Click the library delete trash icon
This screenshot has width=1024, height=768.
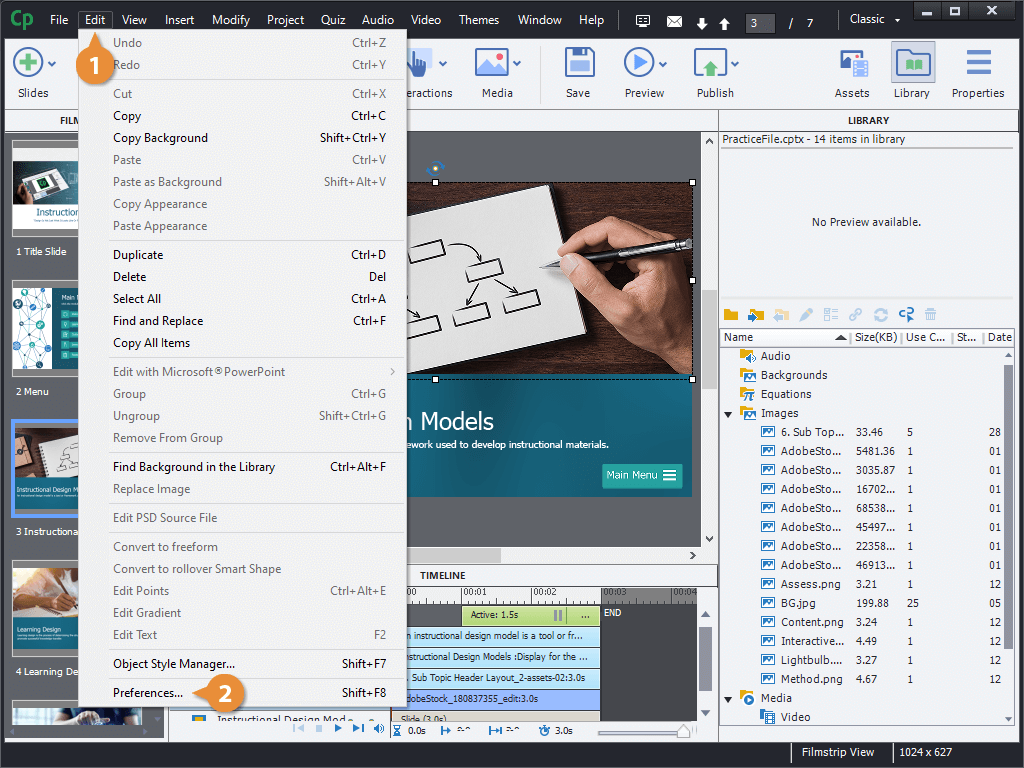931,315
